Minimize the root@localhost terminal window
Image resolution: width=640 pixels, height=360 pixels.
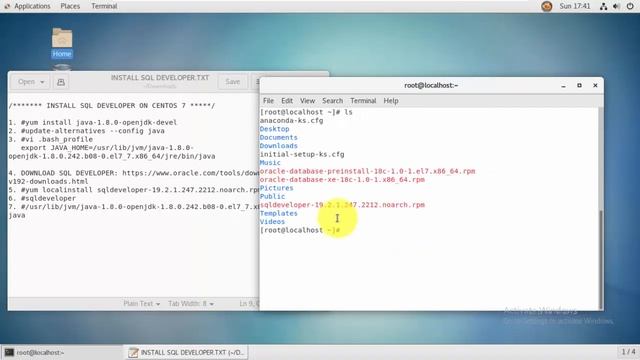tap(563, 86)
